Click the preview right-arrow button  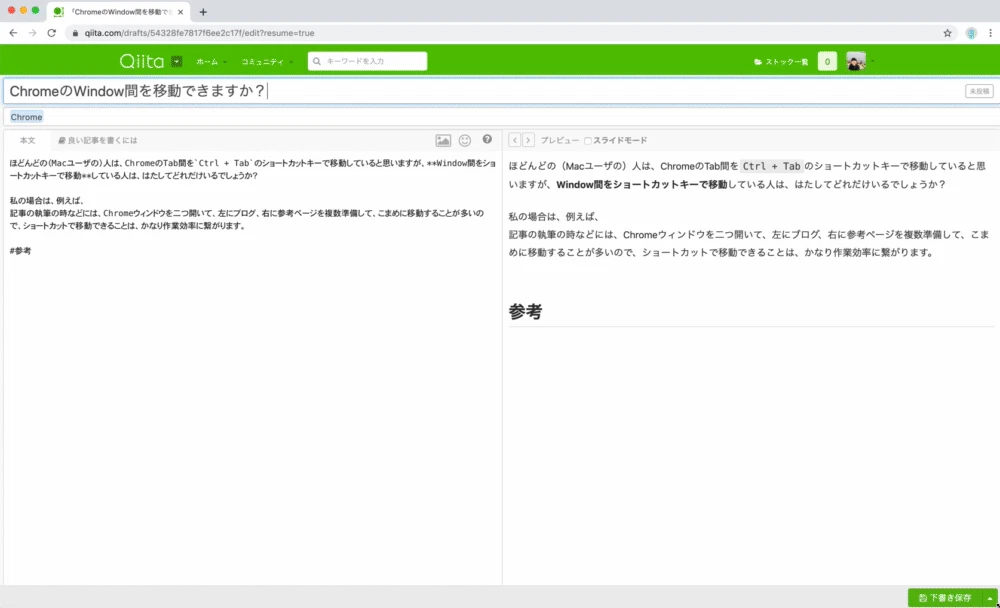pyautogui.click(x=528, y=140)
